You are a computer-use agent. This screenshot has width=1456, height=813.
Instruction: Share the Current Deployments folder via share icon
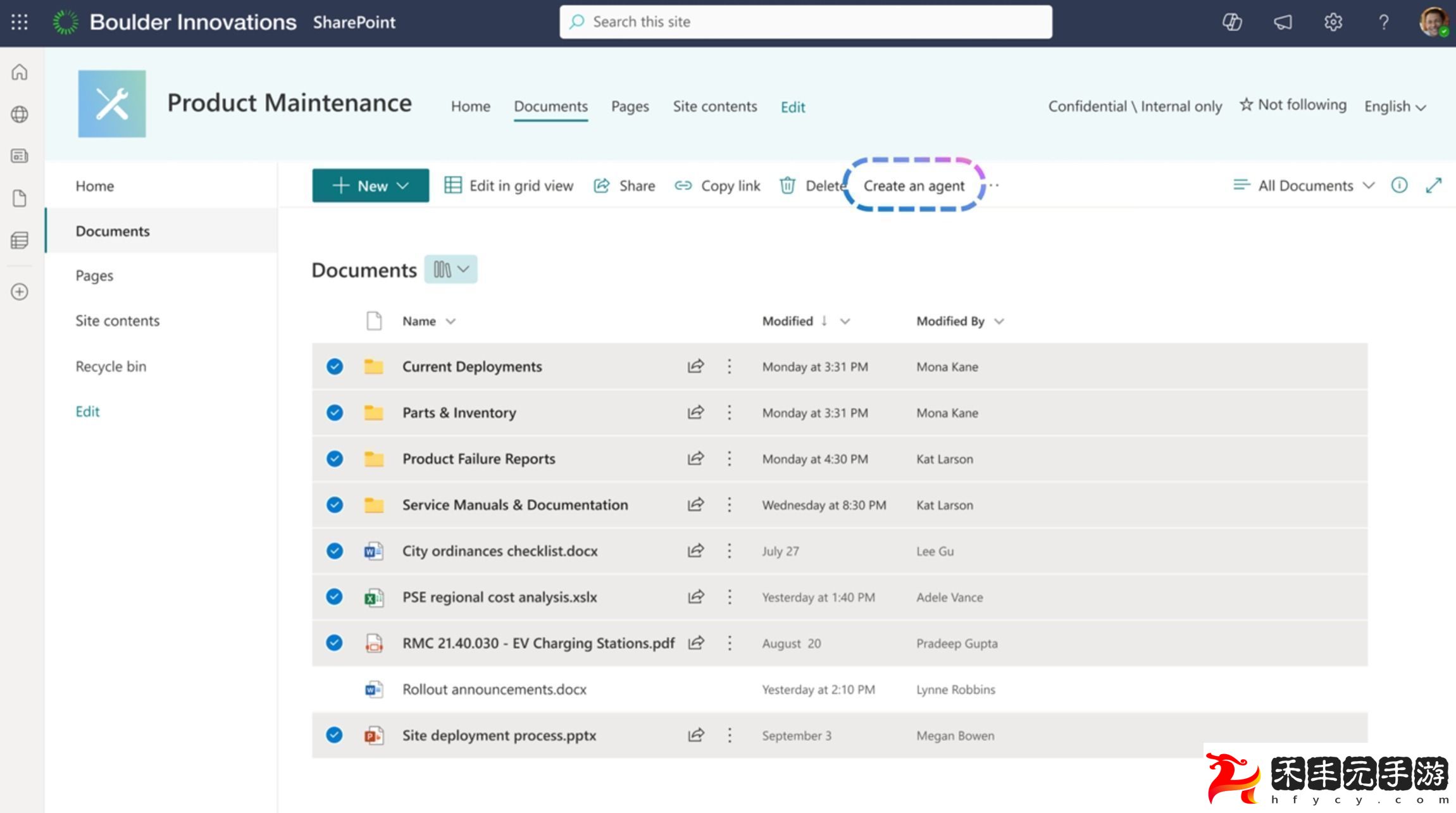click(695, 366)
